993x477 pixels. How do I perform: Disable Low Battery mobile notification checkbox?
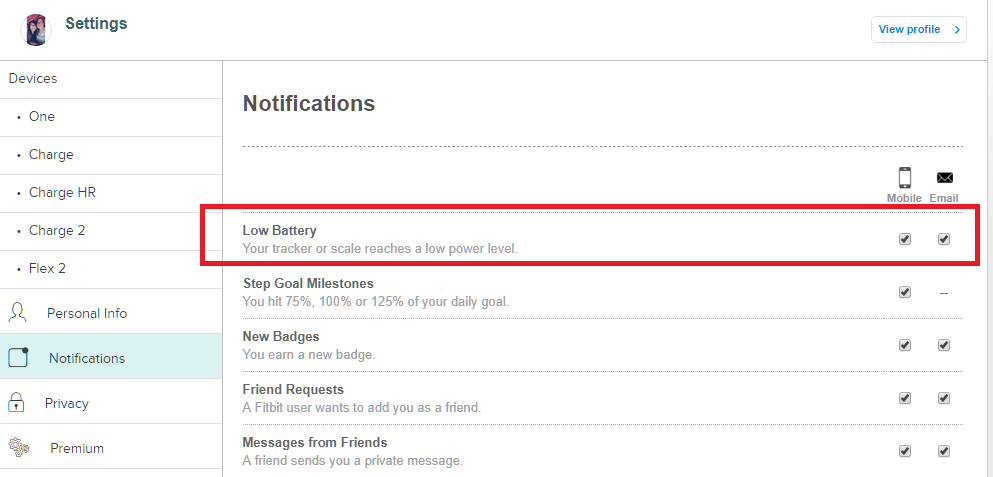pos(905,240)
